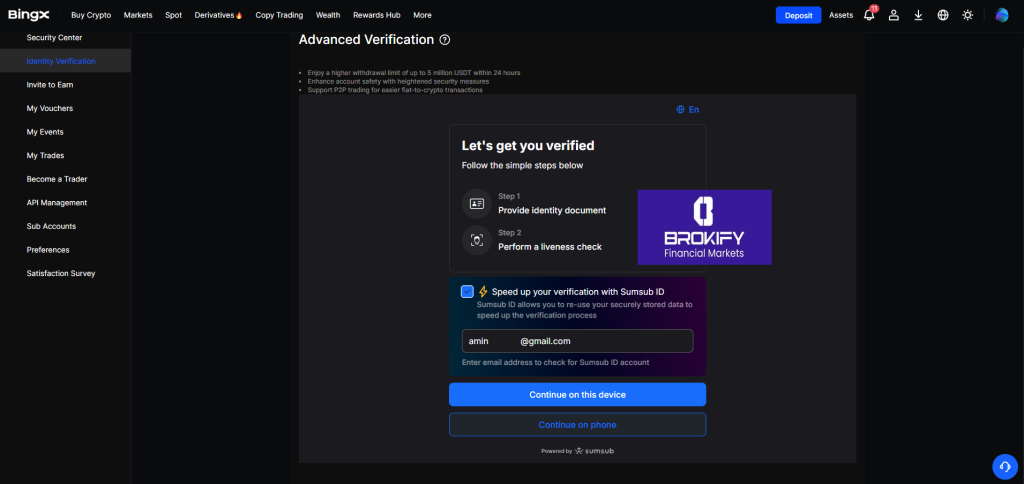Click the download app icon
The image size is (1024, 484).
point(918,15)
